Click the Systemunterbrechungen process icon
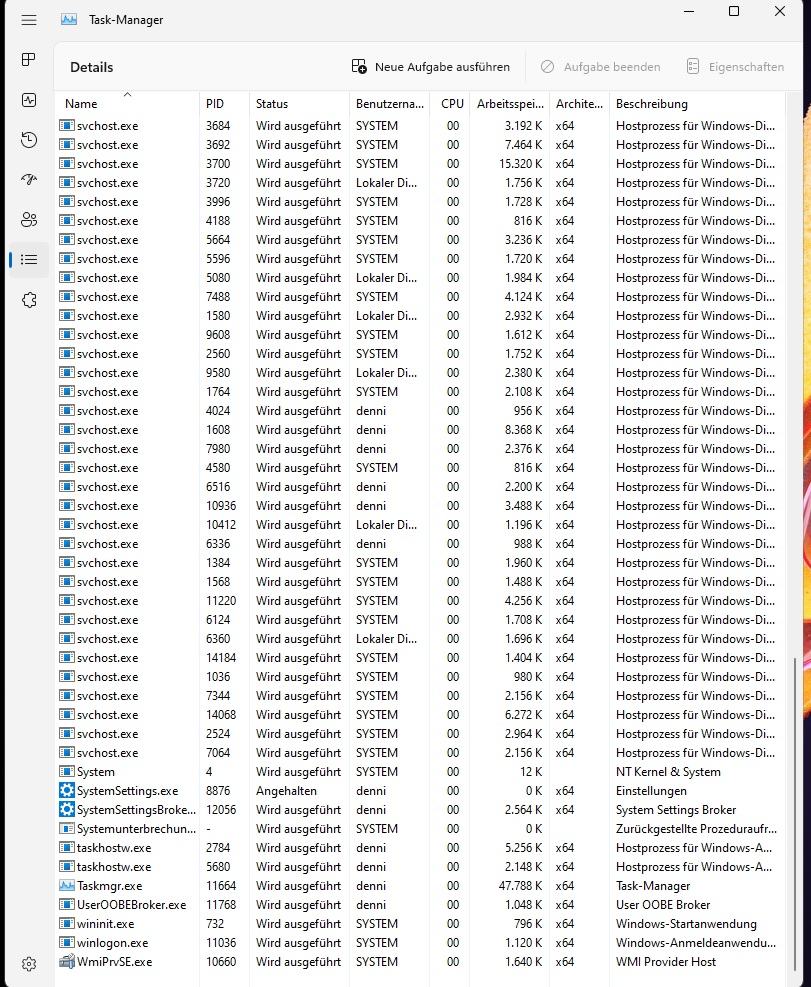811x987 pixels. [67, 828]
